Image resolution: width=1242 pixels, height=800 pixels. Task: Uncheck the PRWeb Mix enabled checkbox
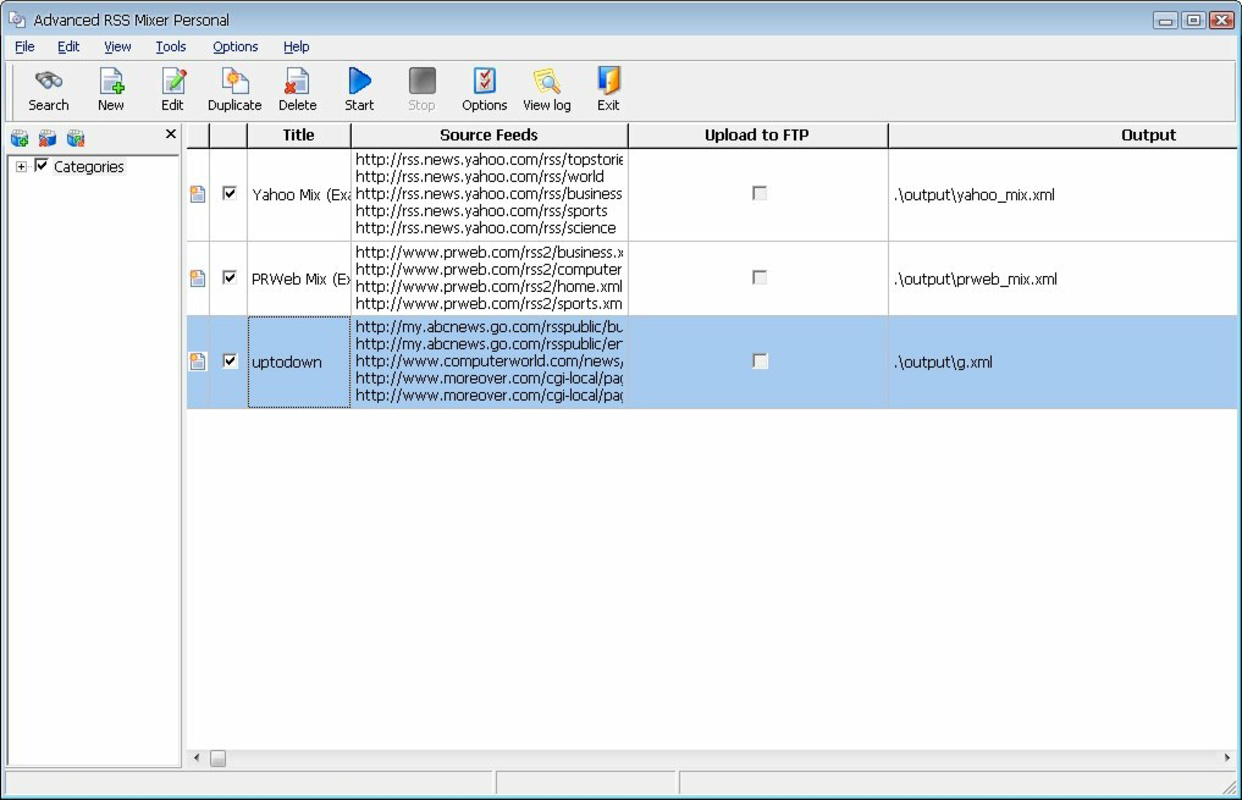[230, 277]
